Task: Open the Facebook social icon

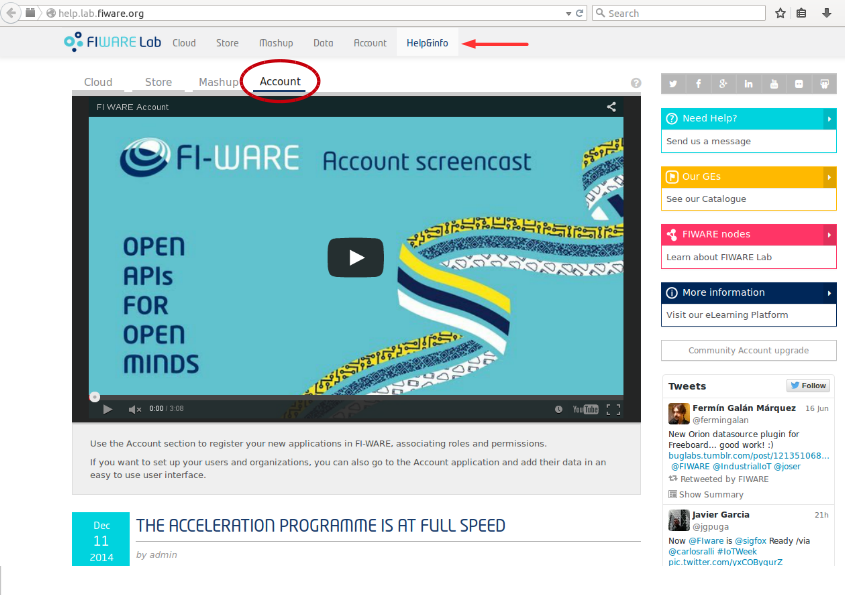Action: (698, 84)
